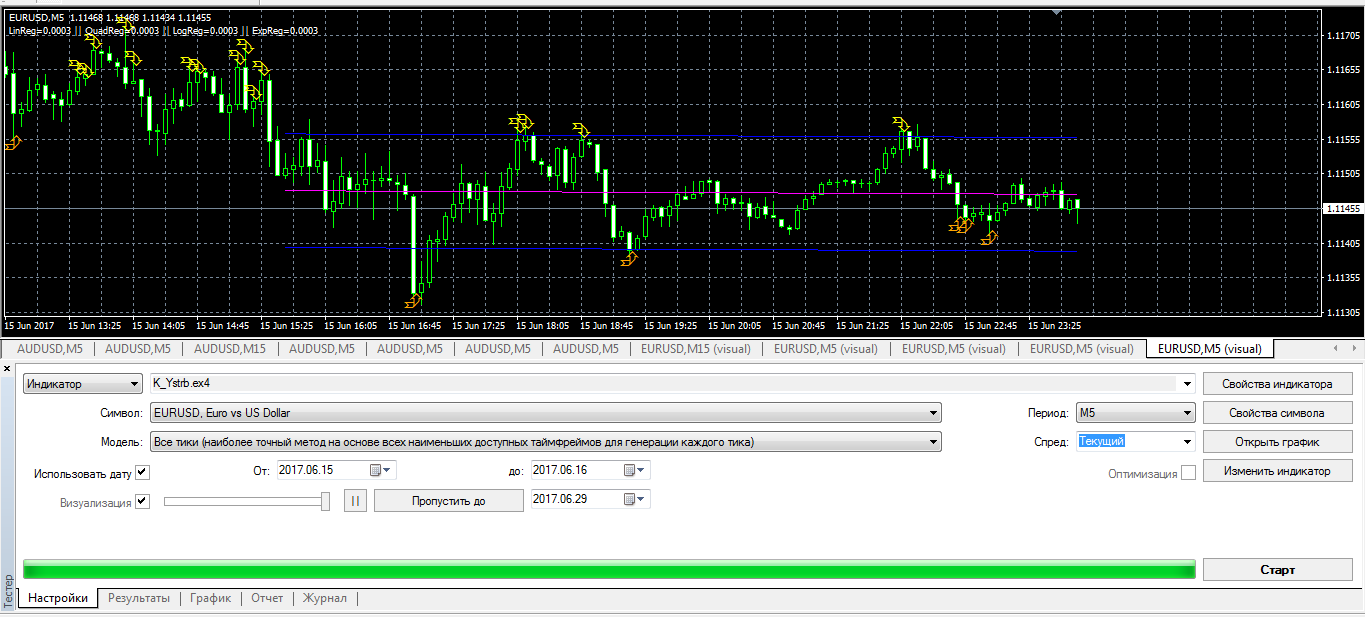Open the 'Журнал' tab
The height and width of the screenshot is (617, 1365).
coord(325,598)
